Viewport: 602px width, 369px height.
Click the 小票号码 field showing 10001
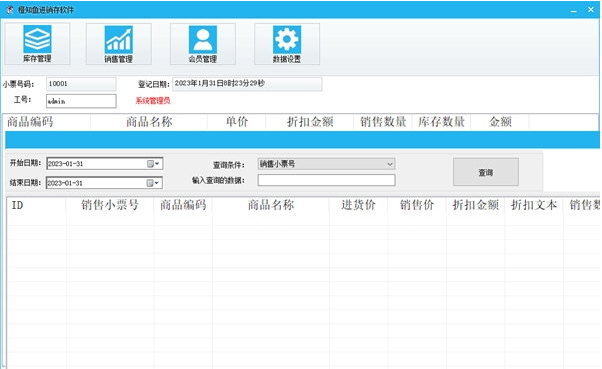pos(81,84)
